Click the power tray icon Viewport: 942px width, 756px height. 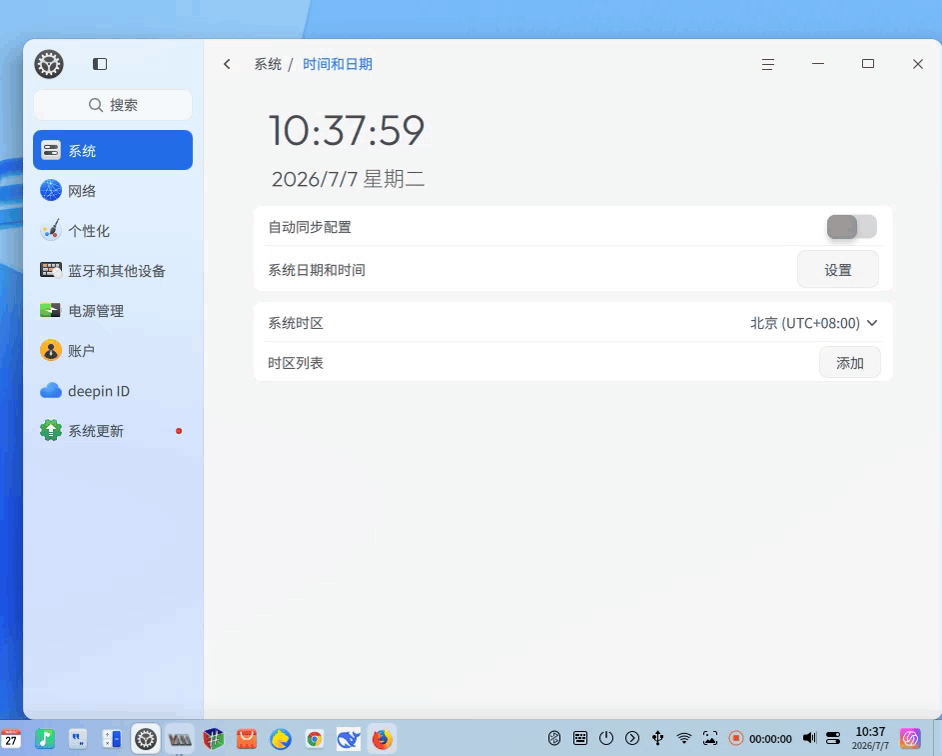click(606, 738)
